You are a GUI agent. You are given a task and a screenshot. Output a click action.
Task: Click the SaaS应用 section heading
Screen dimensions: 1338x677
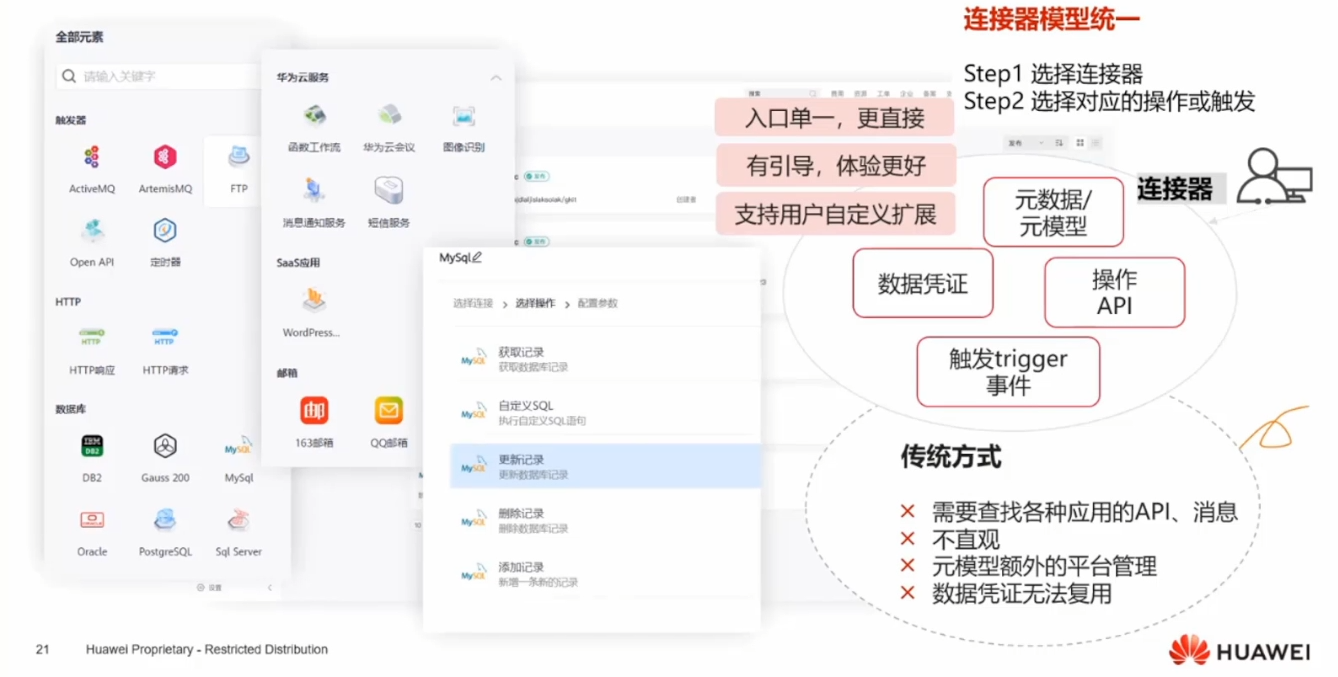tap(298, 263)
